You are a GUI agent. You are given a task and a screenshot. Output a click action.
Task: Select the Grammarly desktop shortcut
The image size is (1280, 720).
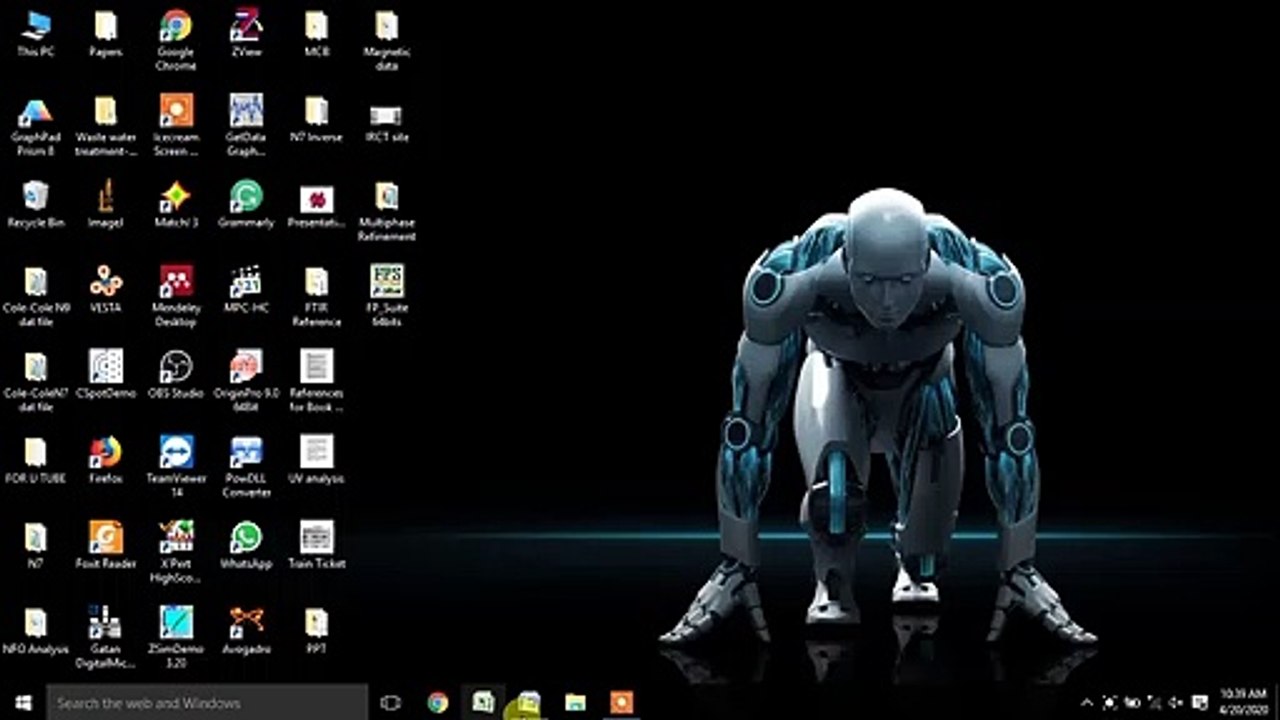[246, 205]
